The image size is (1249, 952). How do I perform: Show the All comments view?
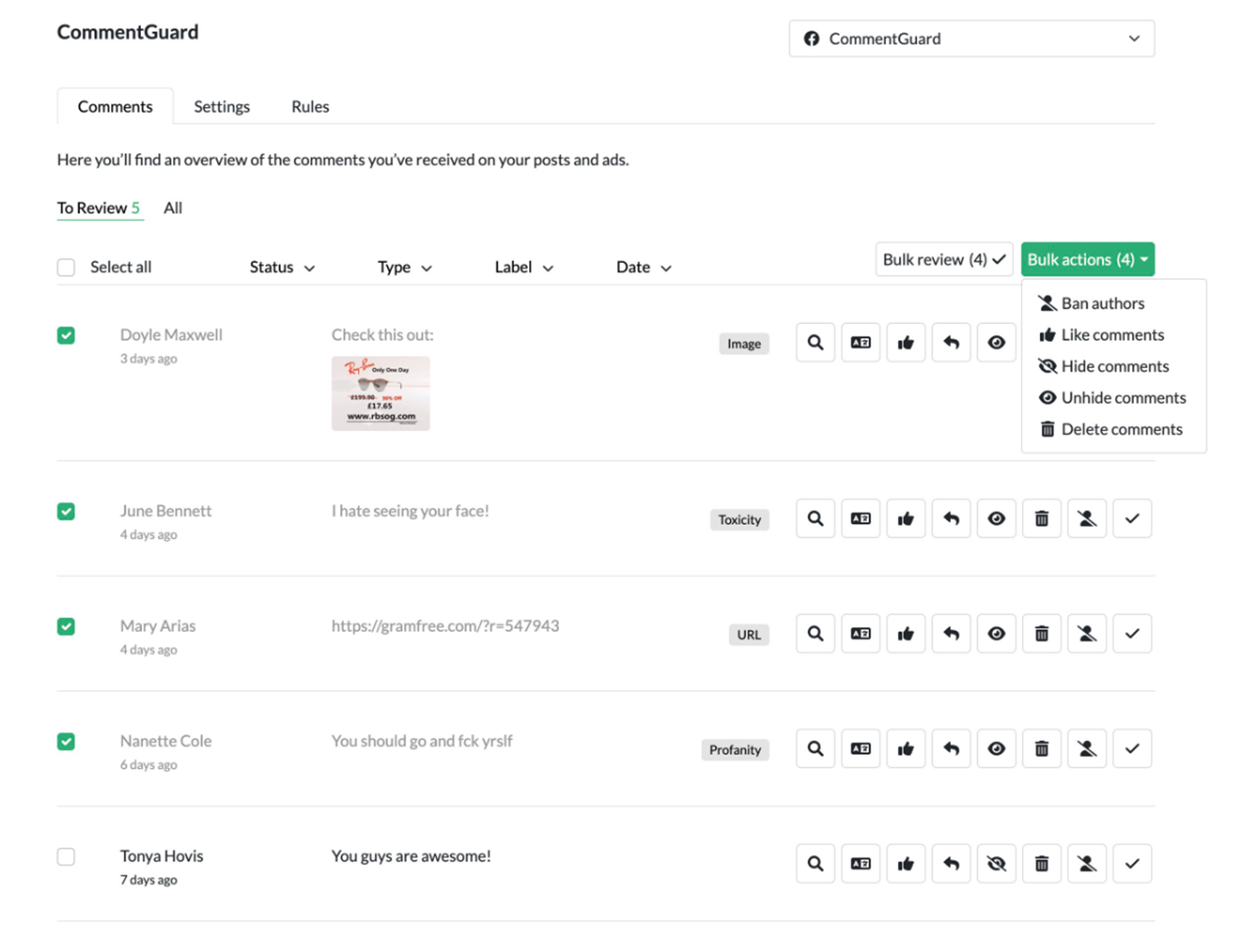coord(173,208)
